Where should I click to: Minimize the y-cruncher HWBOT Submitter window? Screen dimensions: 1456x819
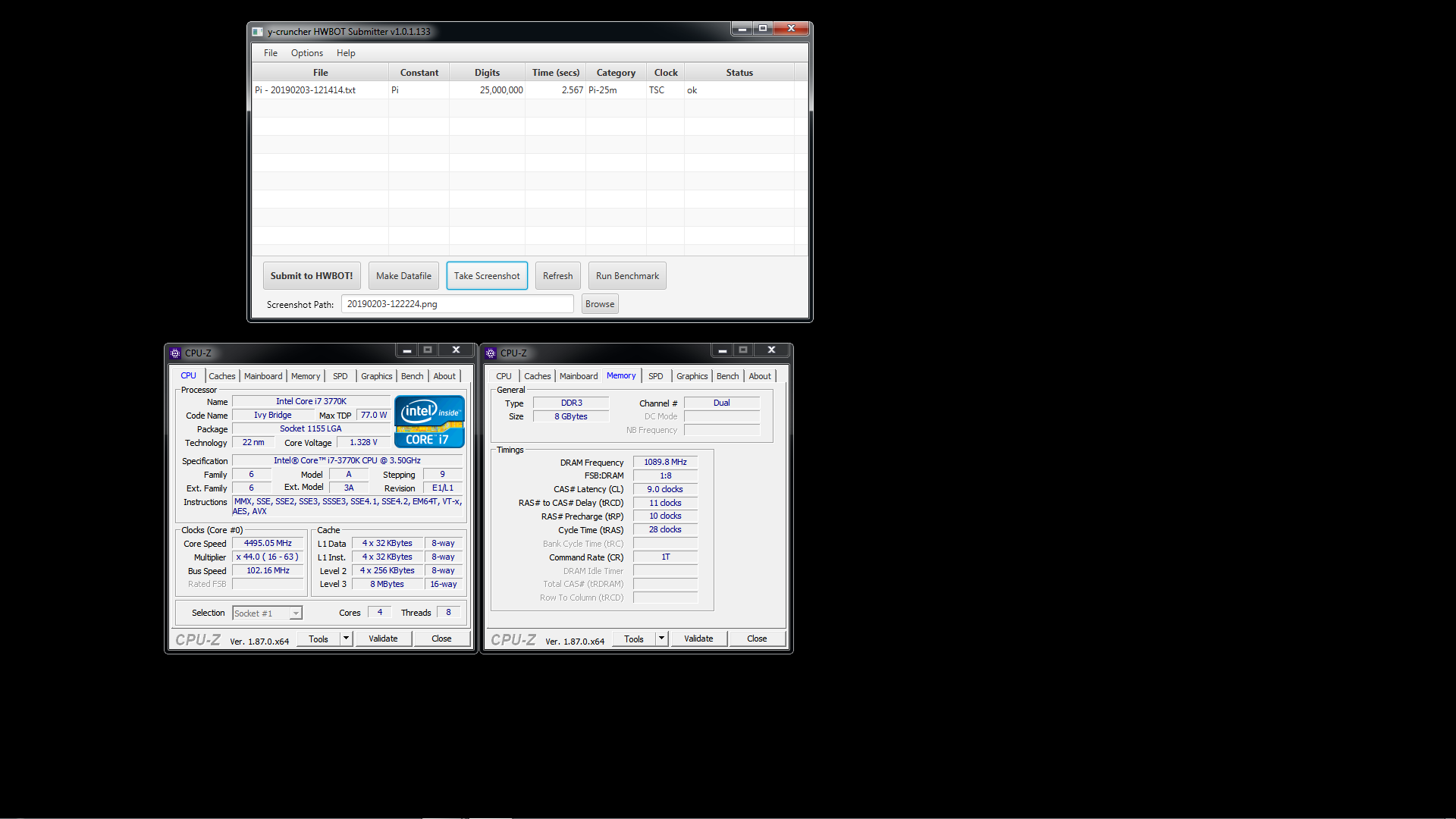click(x=742, y=29)
